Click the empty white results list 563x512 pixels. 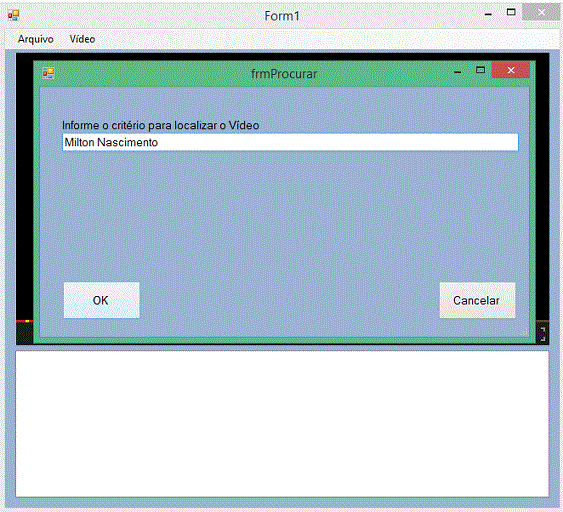(282, 424)
